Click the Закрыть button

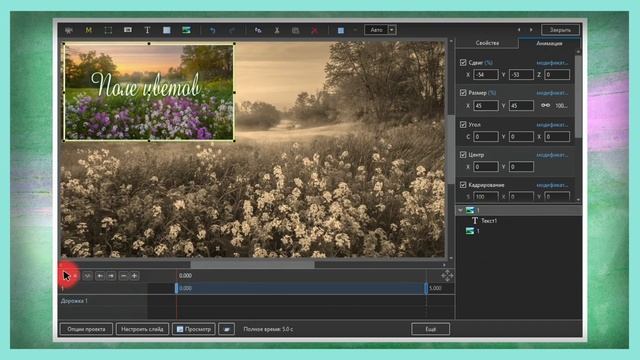[x=560, y=30]
